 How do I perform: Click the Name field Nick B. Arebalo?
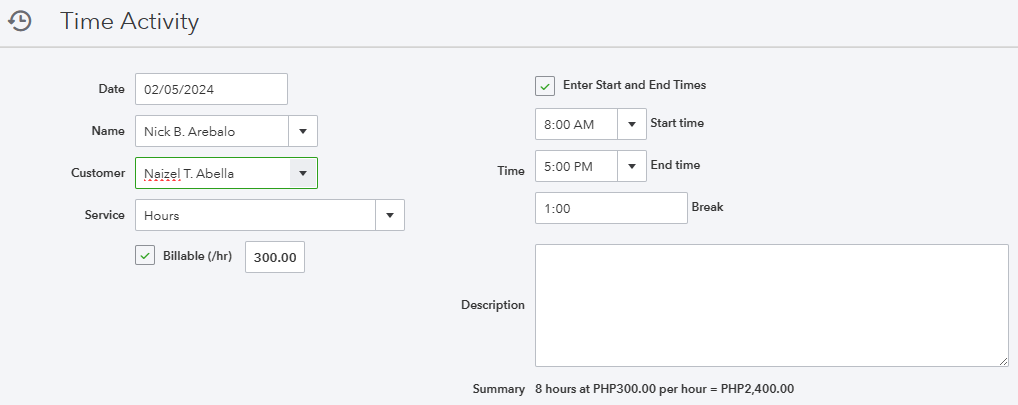tap(212, 131)
